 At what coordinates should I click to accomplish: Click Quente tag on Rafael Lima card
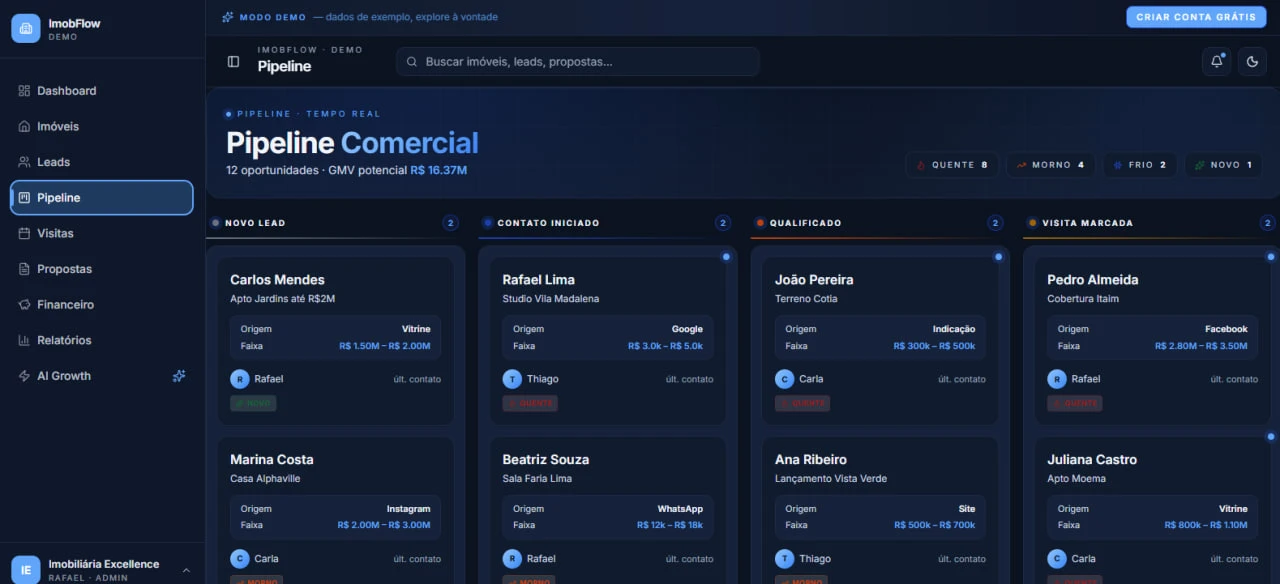click(x=530, y=404)
